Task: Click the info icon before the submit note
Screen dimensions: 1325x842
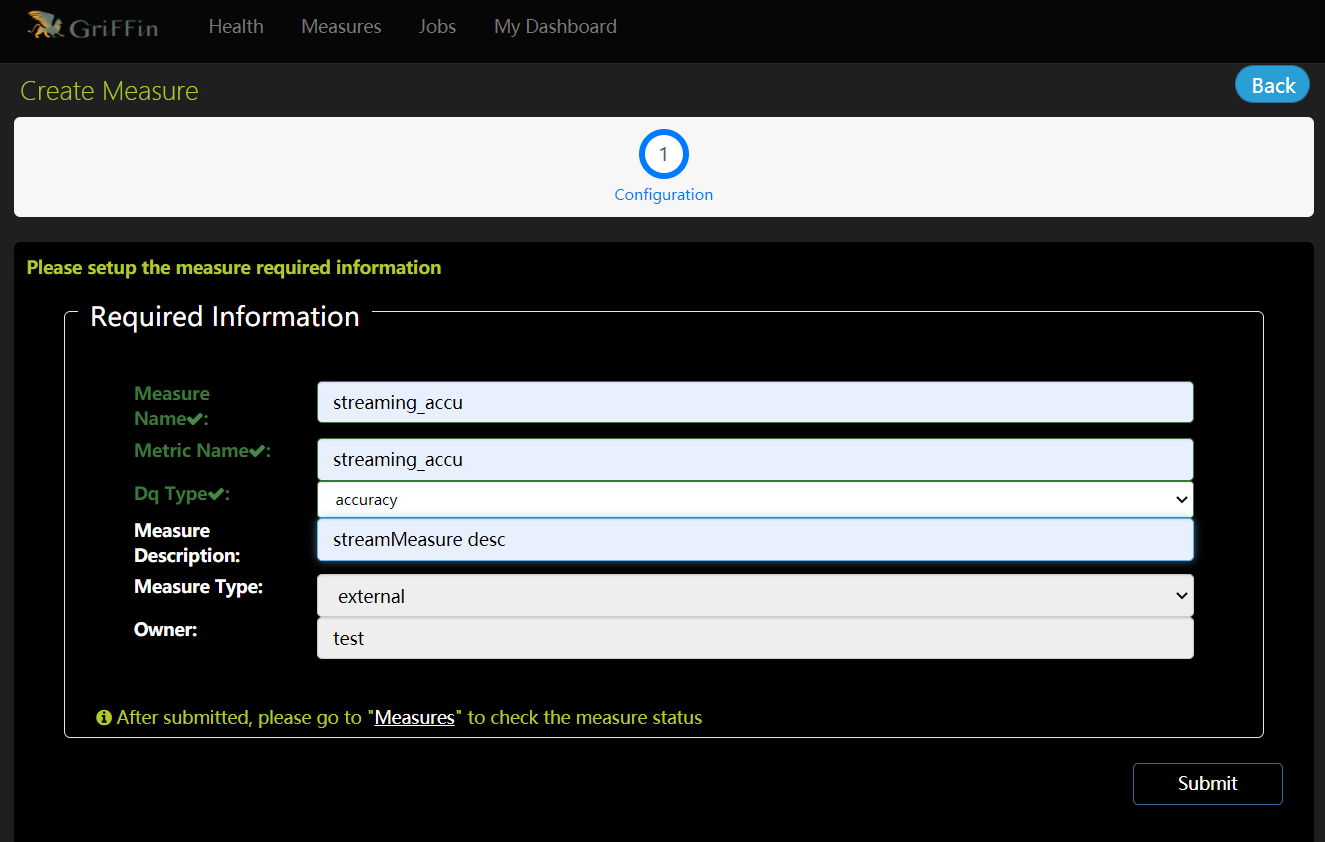Action: 104,717
